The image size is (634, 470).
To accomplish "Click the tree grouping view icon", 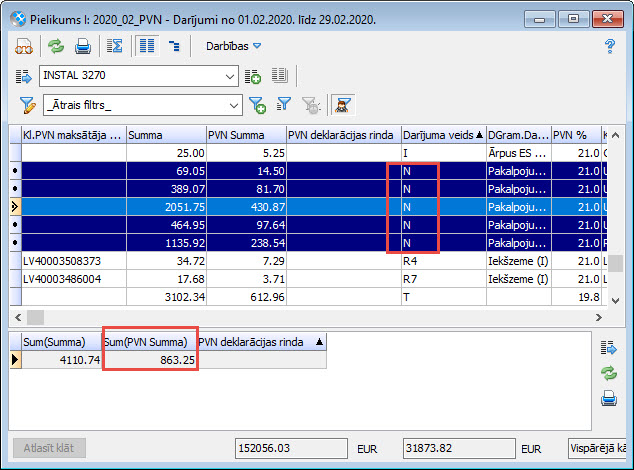I will tap(174, 46).
